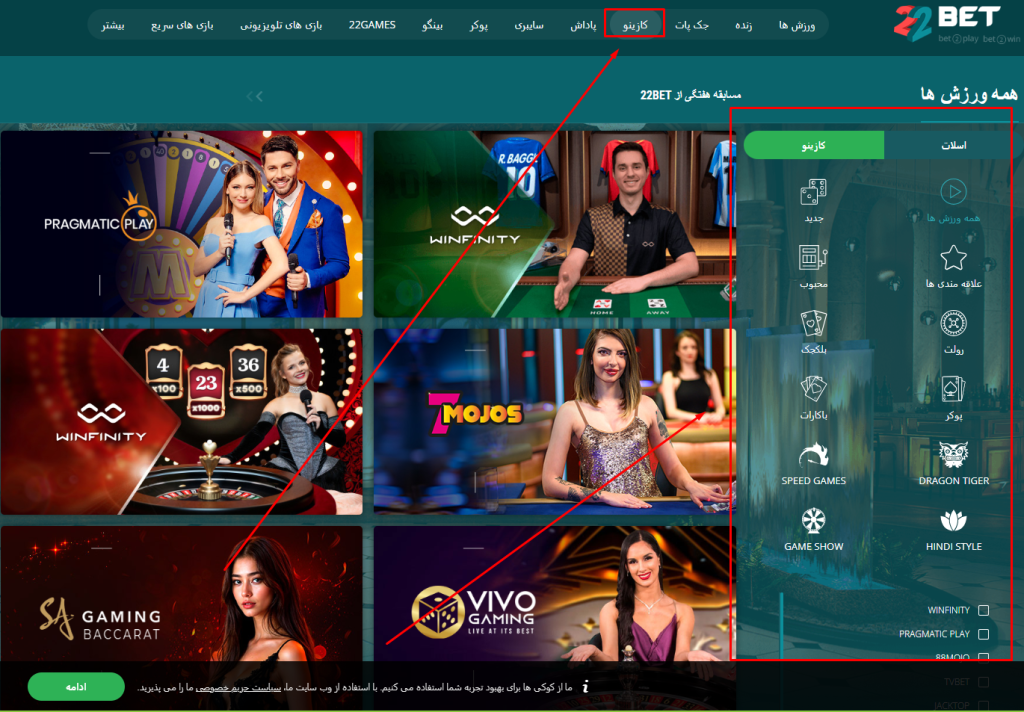Select the پوکر spade card category icon
1024x712 pixels.
(x=953, y=389)
